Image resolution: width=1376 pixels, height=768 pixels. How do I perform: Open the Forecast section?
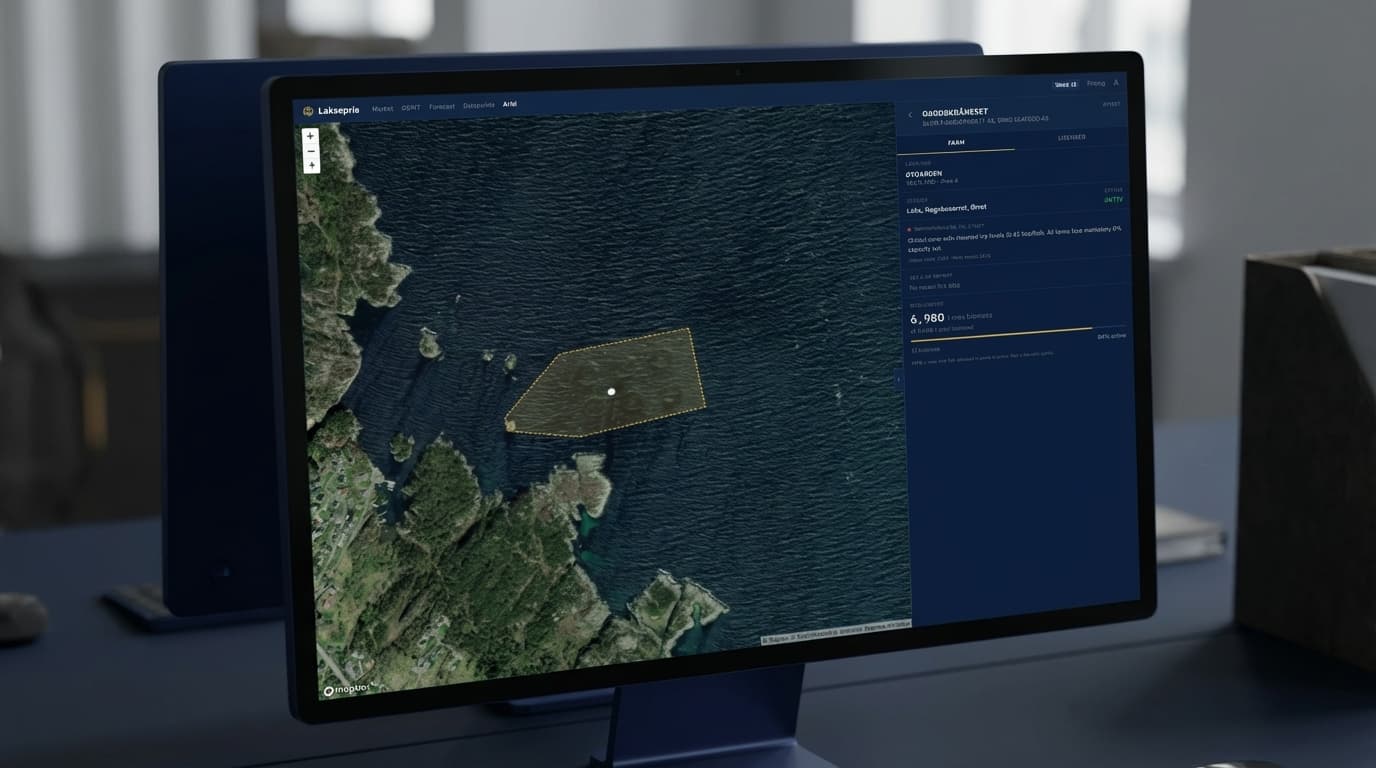pyautogui.click(x=440, y=105)
